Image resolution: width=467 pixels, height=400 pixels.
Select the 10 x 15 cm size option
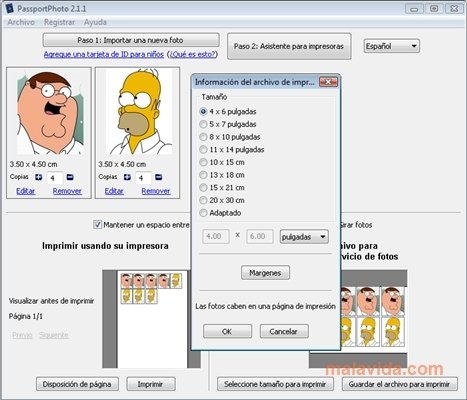pyautogui.click(x=203, y=162)
